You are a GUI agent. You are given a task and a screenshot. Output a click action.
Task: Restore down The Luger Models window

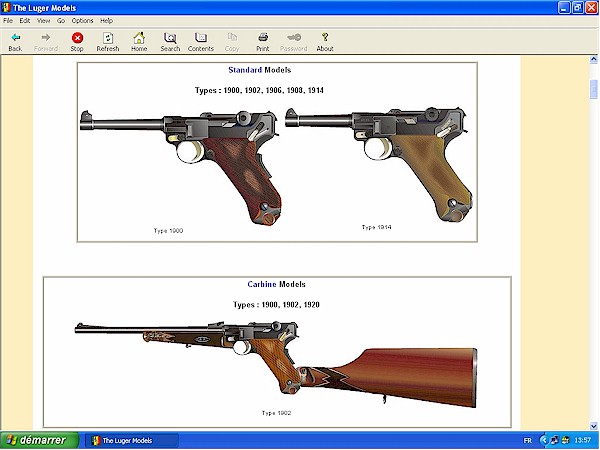(x=578, y=8)
